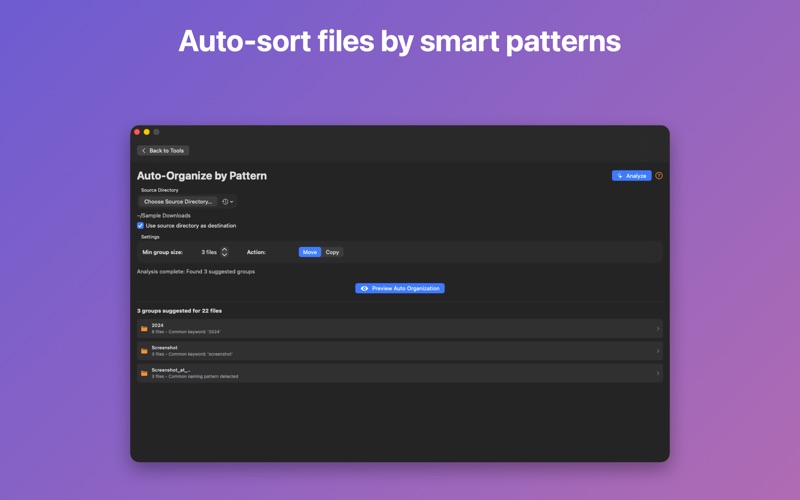This screenshot has width=800, height=500.
Task: Click the Analysis complete status text
Action: 196,271
